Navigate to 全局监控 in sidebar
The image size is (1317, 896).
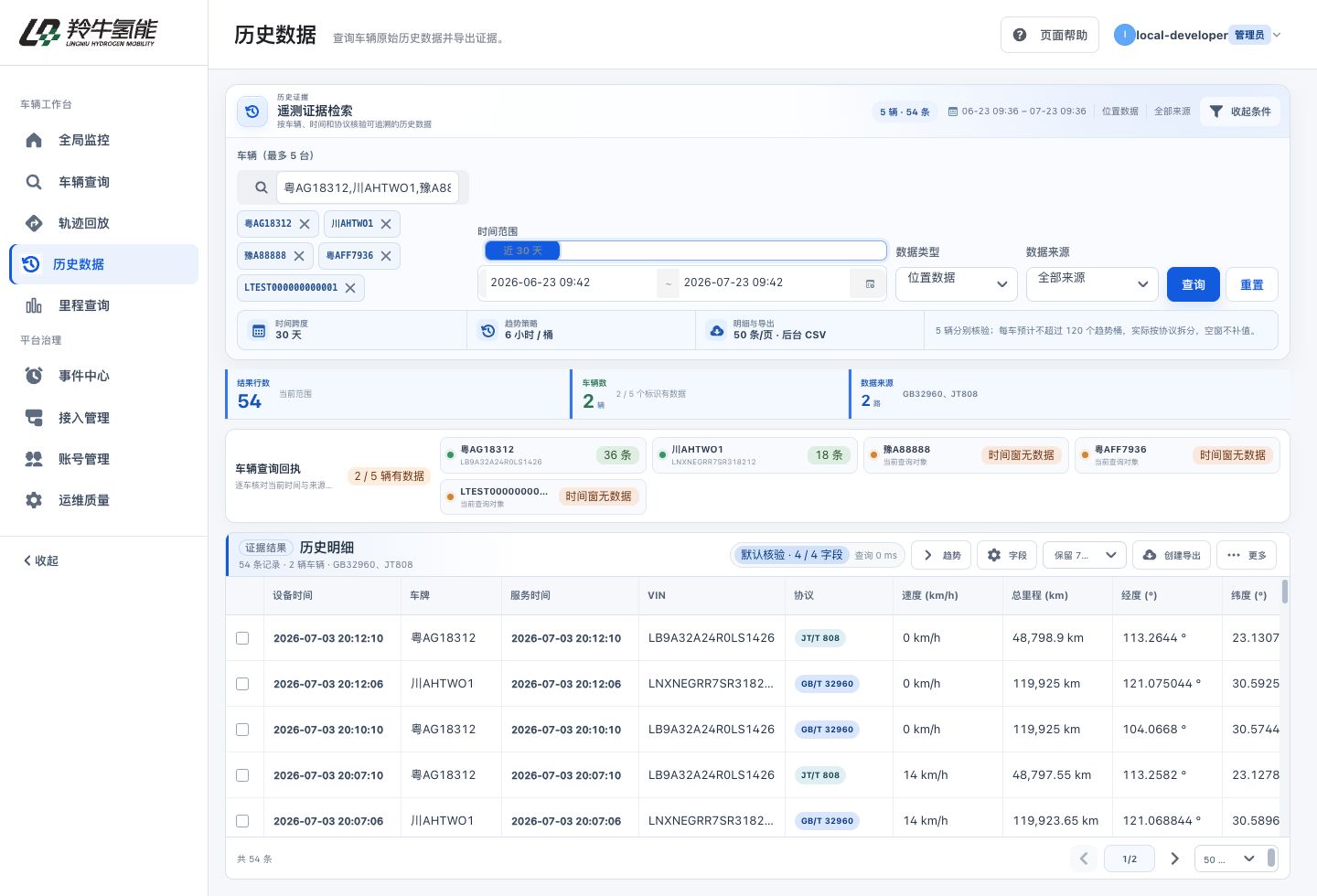104,140
